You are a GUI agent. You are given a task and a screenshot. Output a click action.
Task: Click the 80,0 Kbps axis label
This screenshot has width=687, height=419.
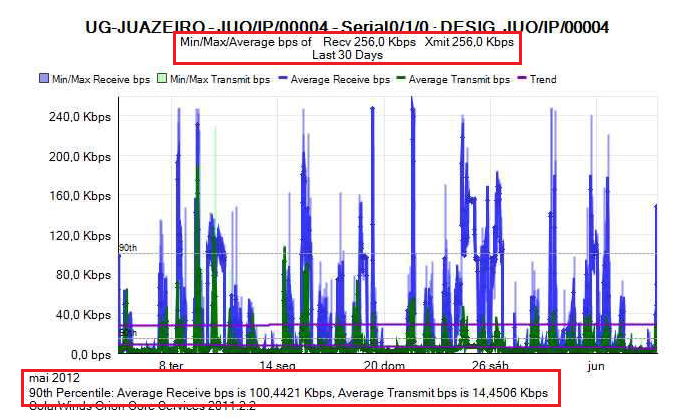pos(83,275)
